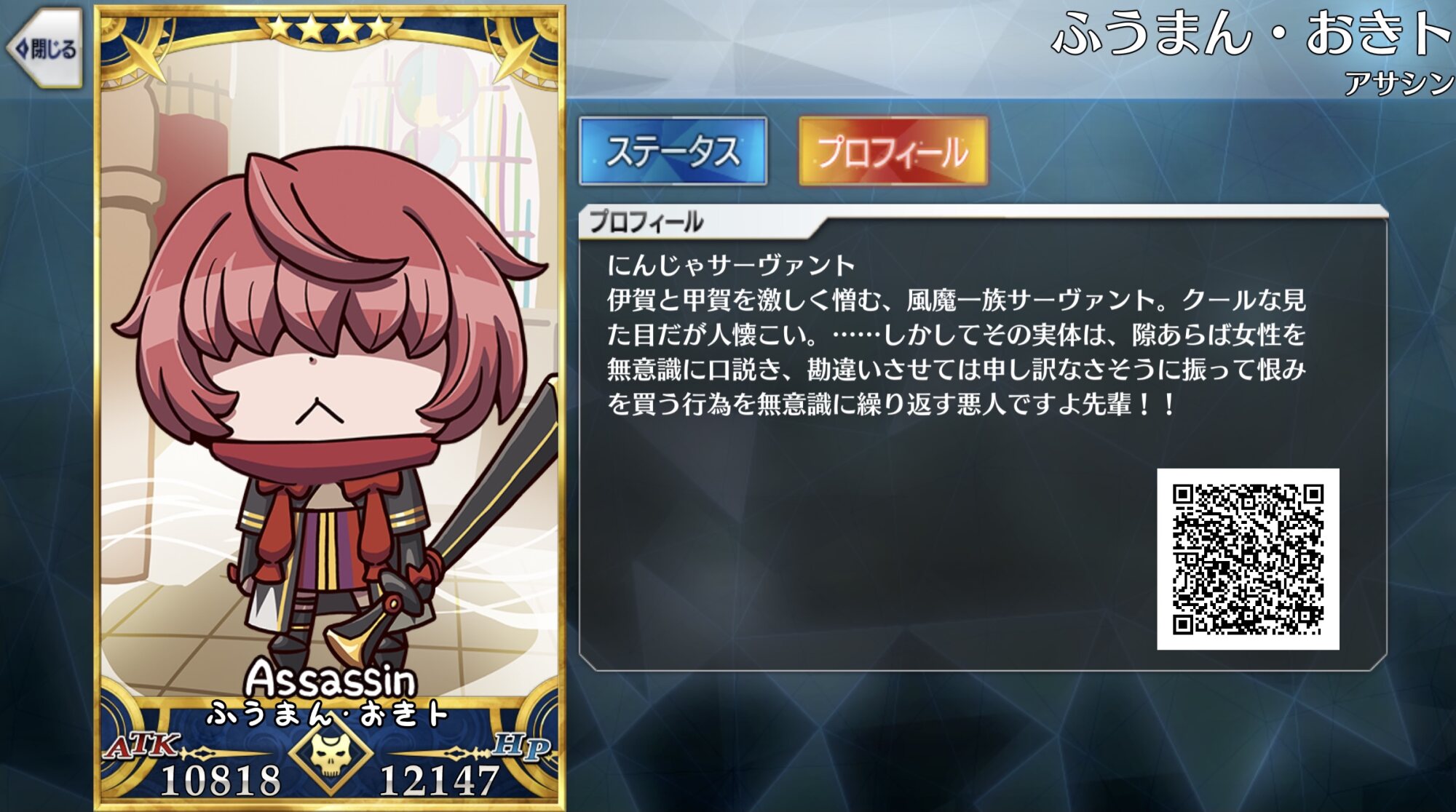This screenshot has height=812, width=1456.
Task: Click the ATK label icon
Action: pyautogui.click(x=142, y=746)
